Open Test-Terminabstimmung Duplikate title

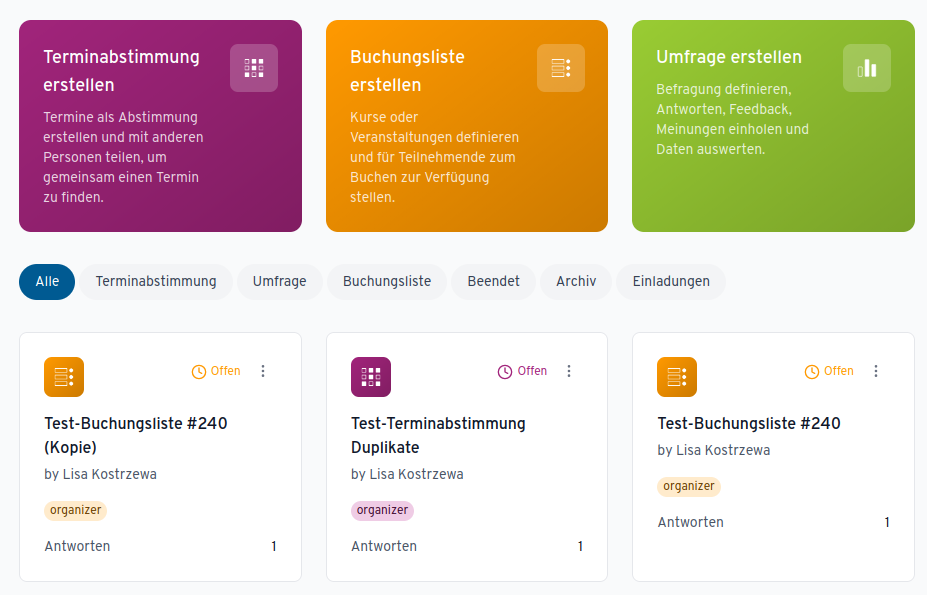(438, 435)
